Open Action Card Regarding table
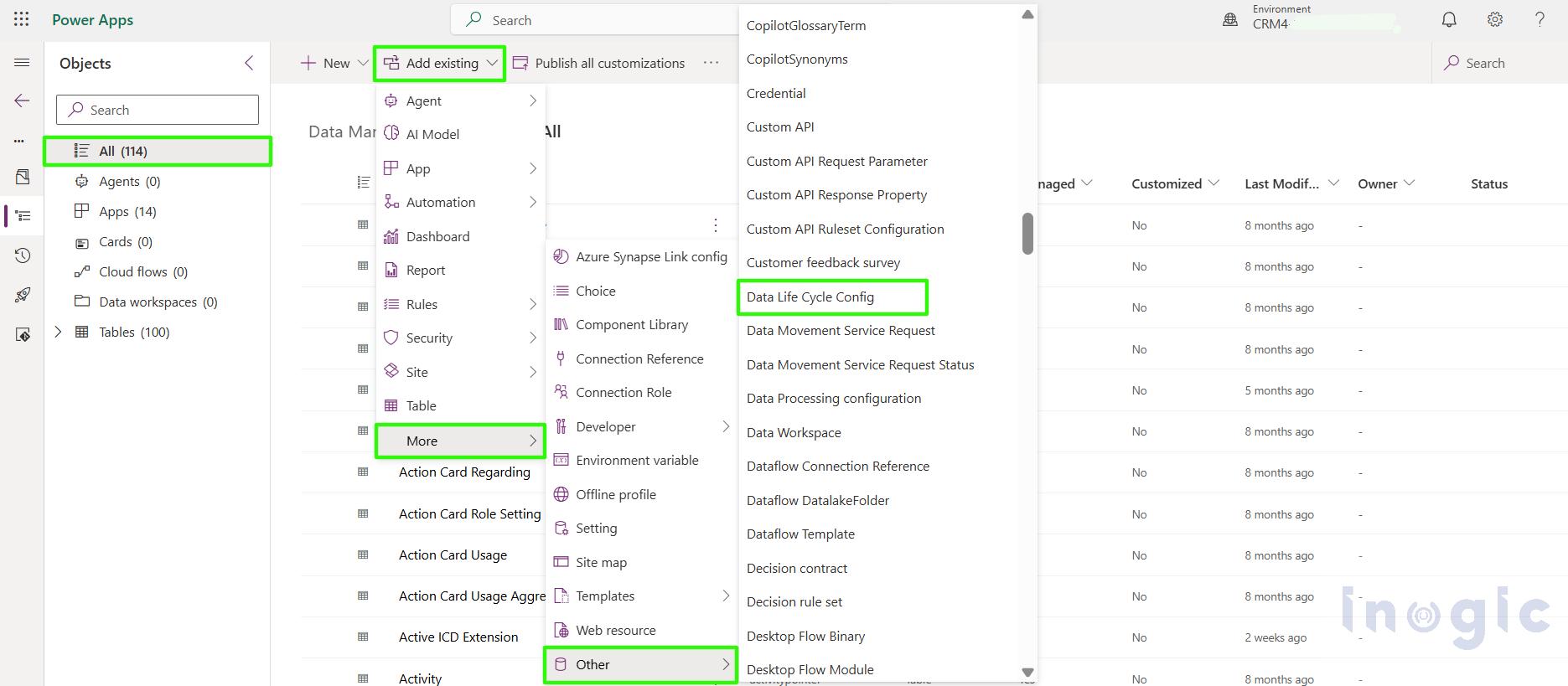 pos(464,472)
